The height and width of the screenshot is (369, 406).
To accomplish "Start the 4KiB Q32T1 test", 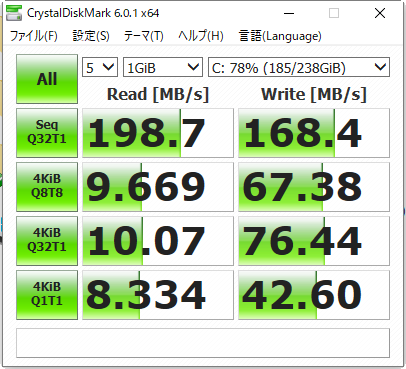I will pyautogui.click(x=47, y=241).
